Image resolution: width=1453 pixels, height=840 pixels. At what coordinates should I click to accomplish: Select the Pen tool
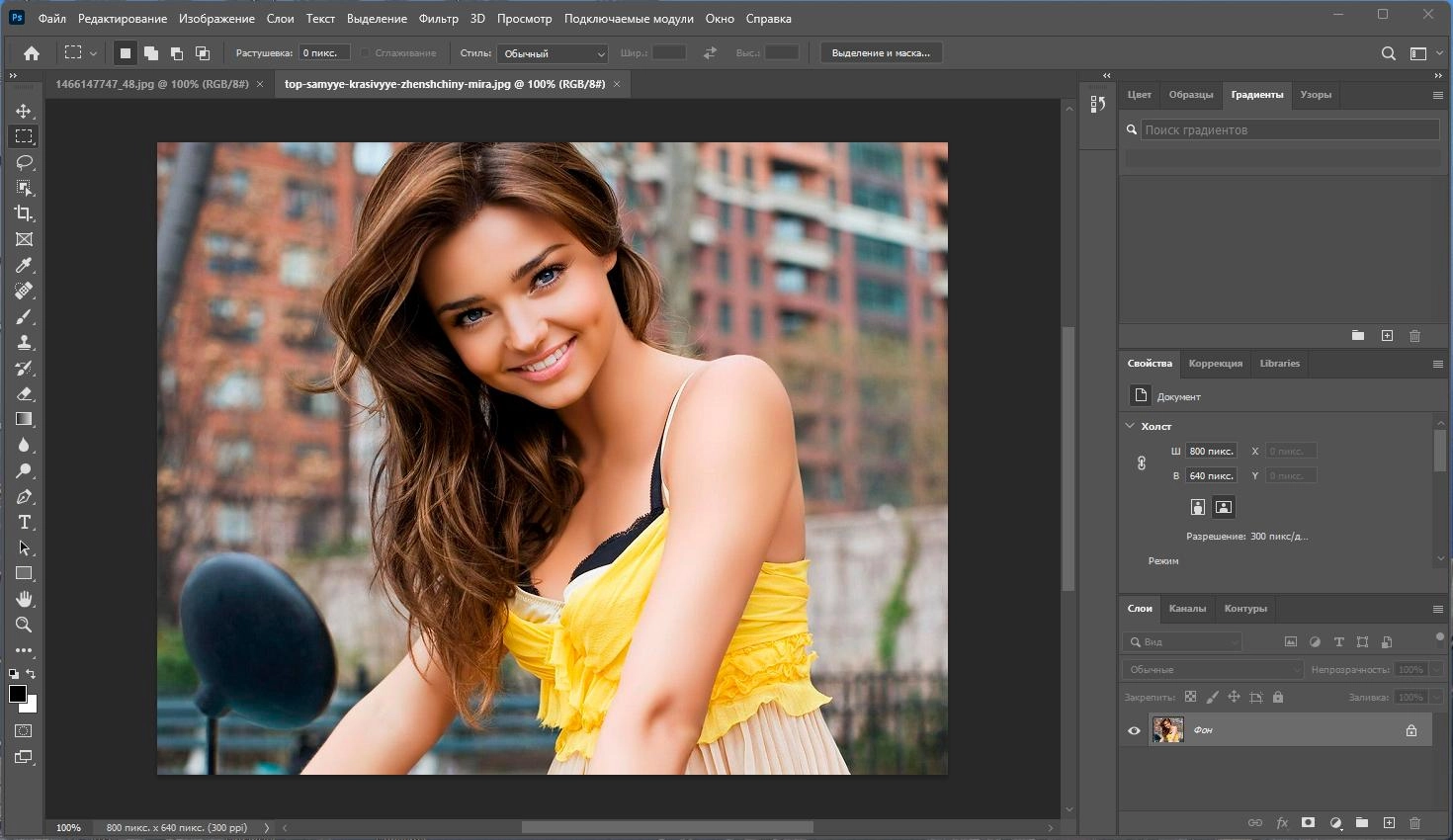coord(24,496)
